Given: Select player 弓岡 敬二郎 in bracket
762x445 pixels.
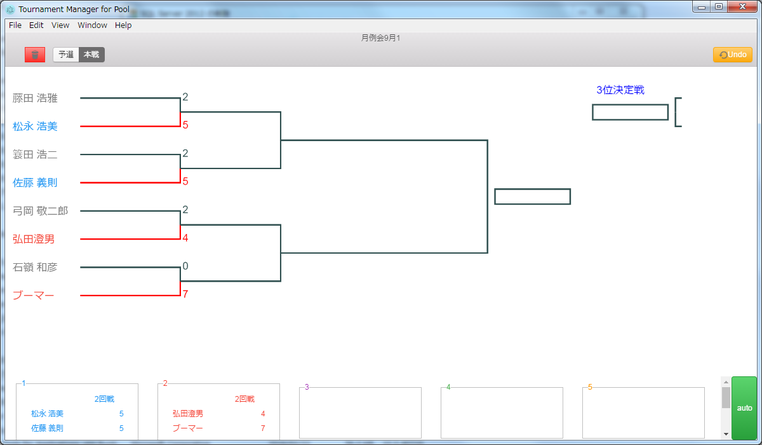Looking at the screenshot, I should point(40,211).
